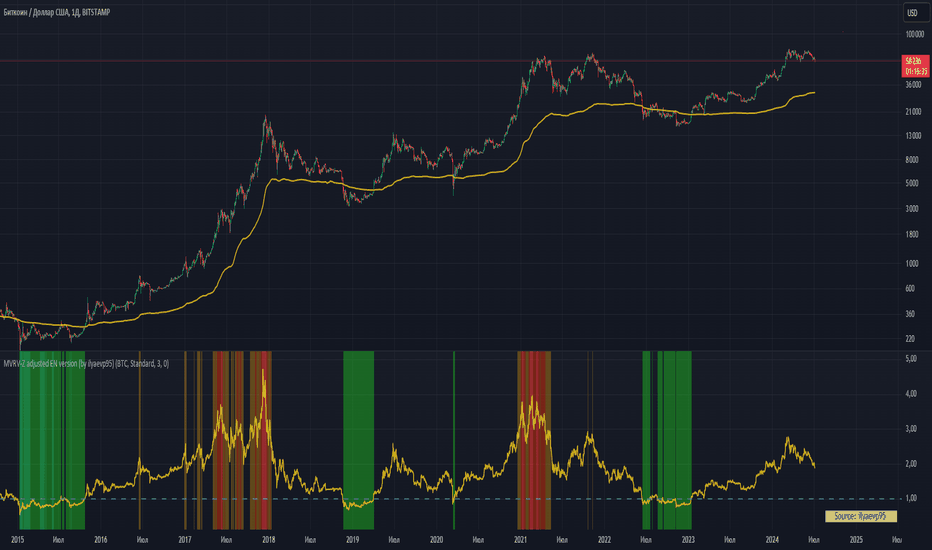The width and height of the screenshot is (932, 550).
Task: Click the red current price label
Action: click(915, 66)
